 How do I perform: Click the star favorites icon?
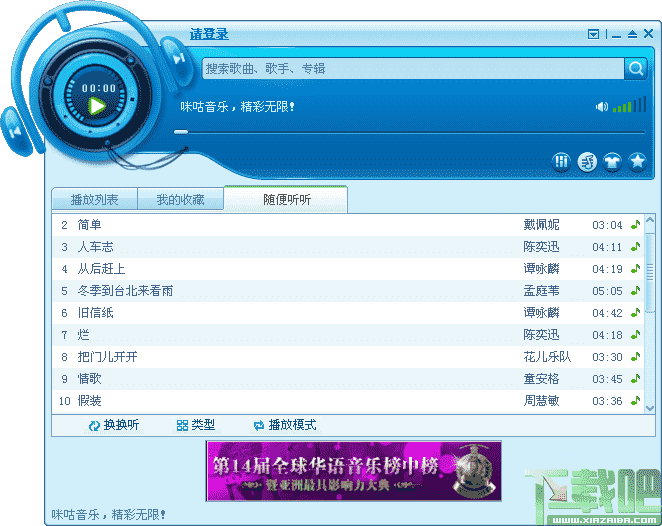(637, 161)
